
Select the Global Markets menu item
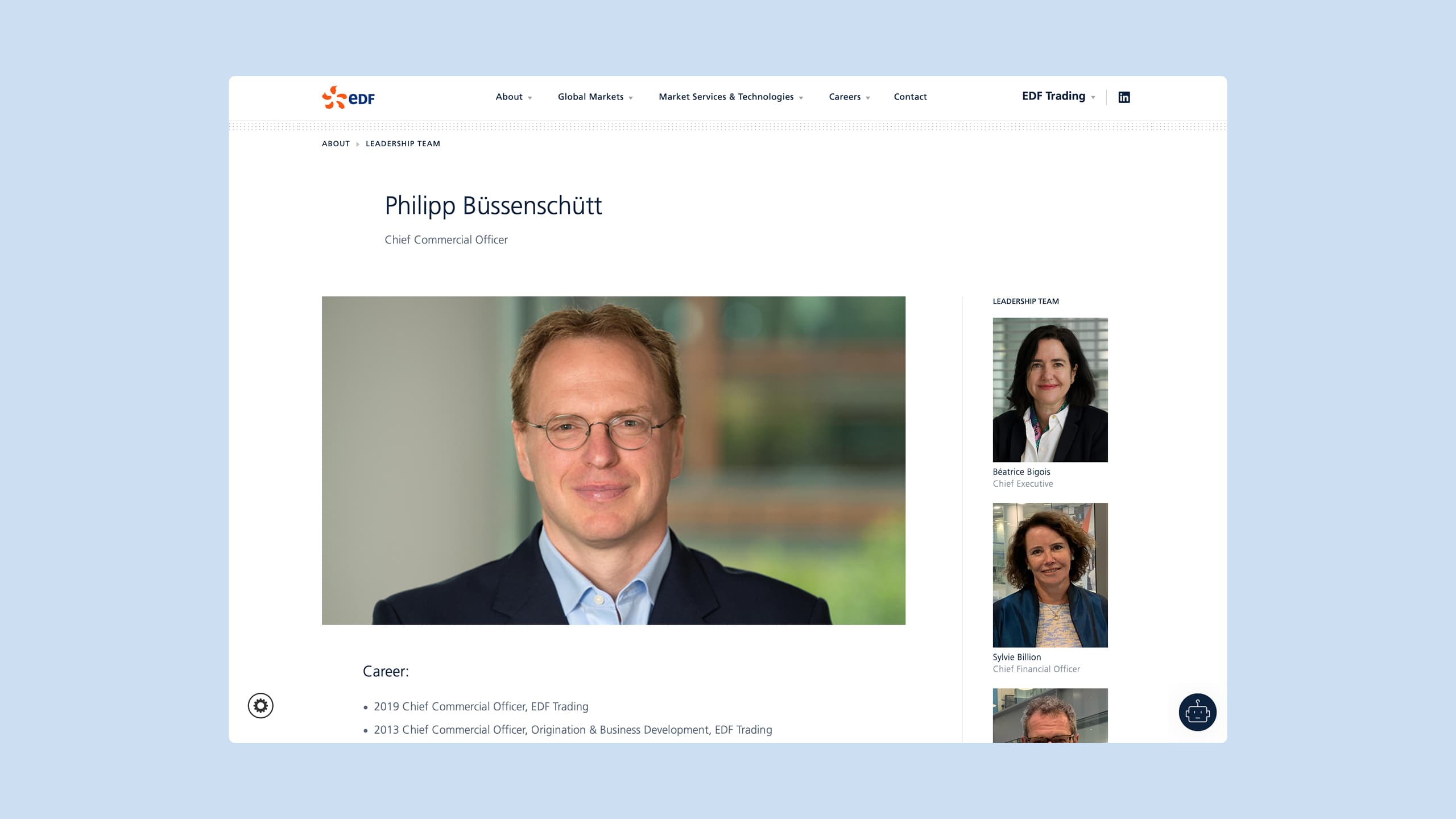tap(590, 97)
